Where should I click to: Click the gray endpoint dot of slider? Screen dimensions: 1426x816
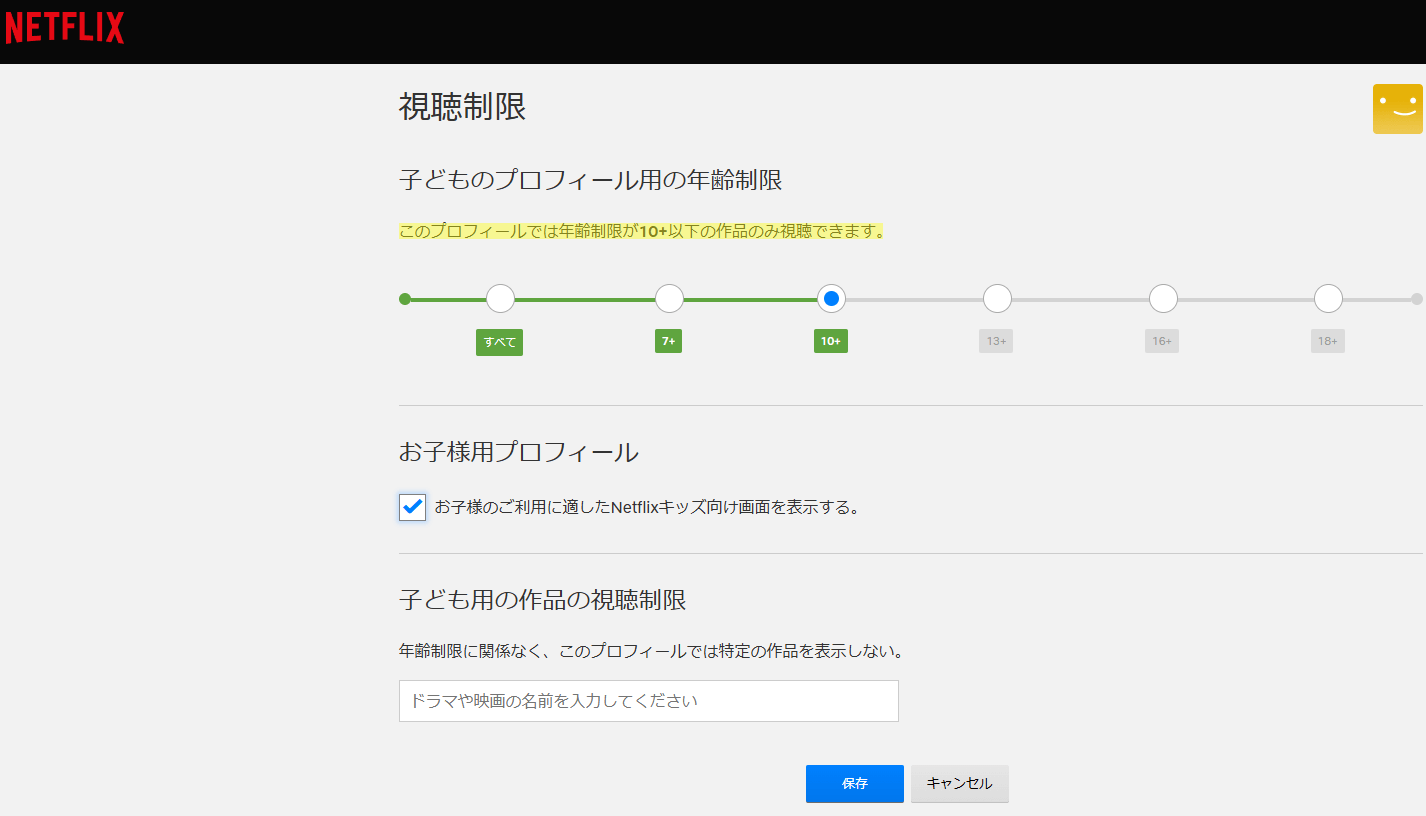tap(1416, 299)
